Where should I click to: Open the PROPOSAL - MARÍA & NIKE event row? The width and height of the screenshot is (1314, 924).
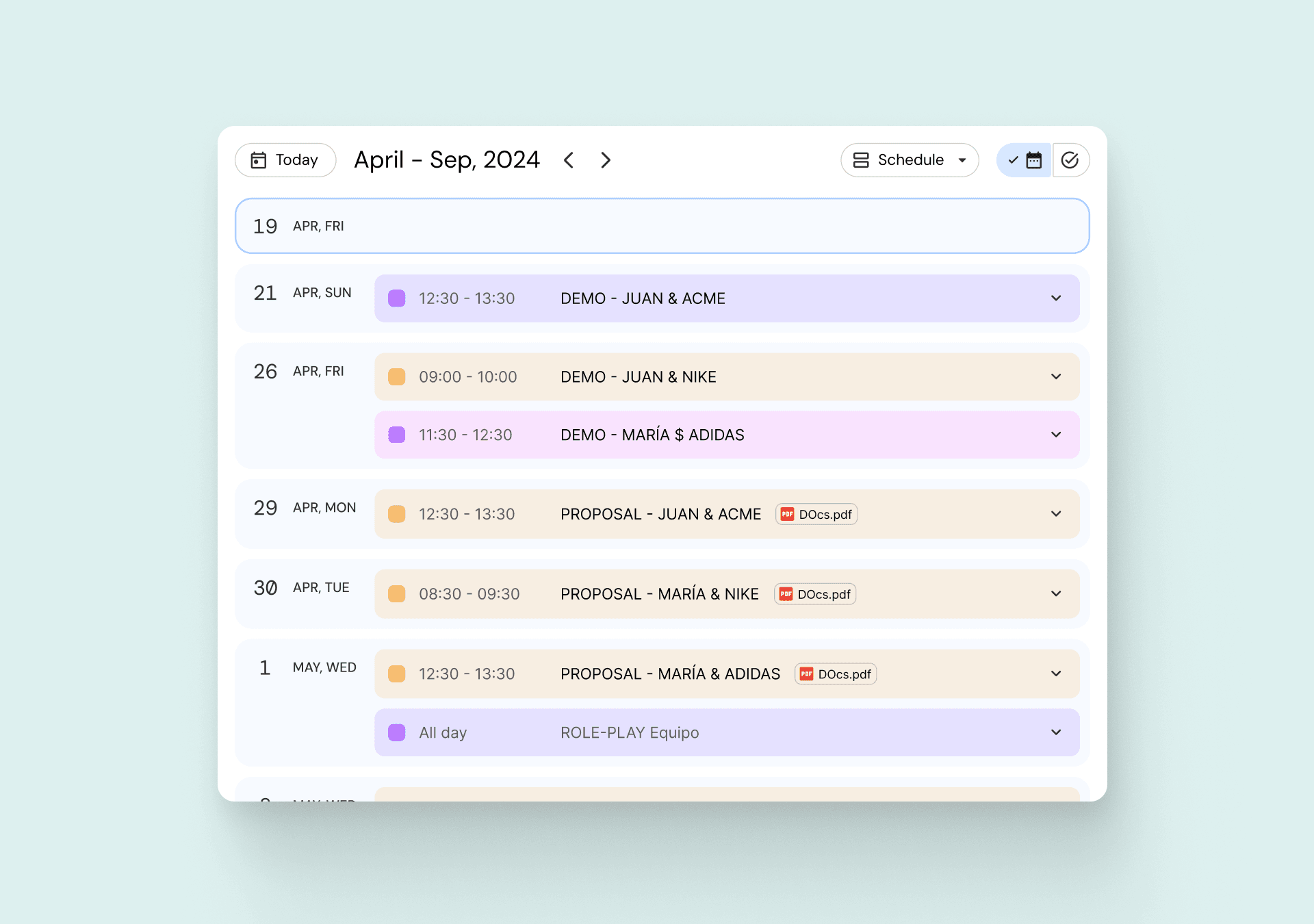pos(659,594)
